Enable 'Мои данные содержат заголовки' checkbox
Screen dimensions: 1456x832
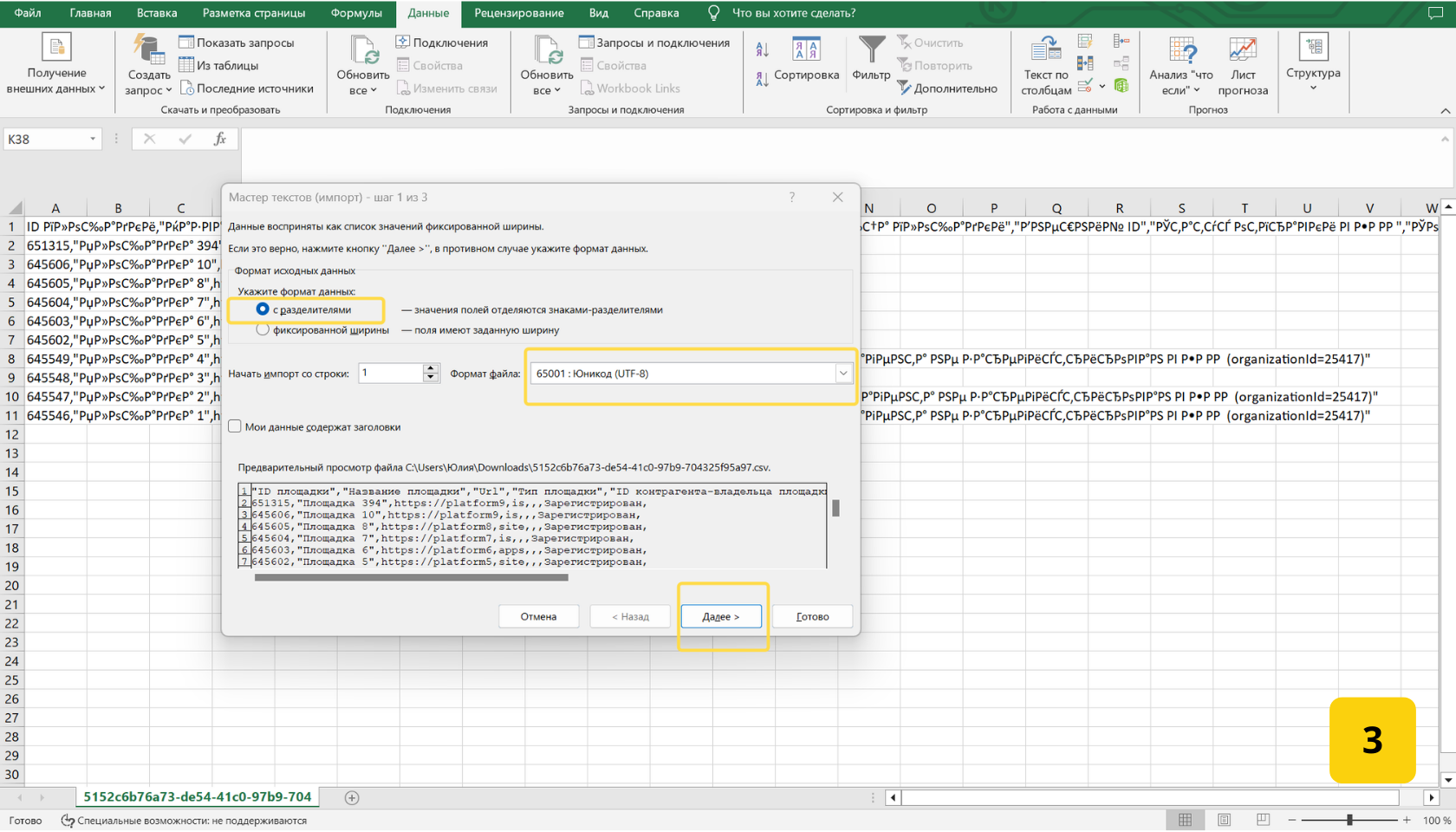click(x=235, y=426)
